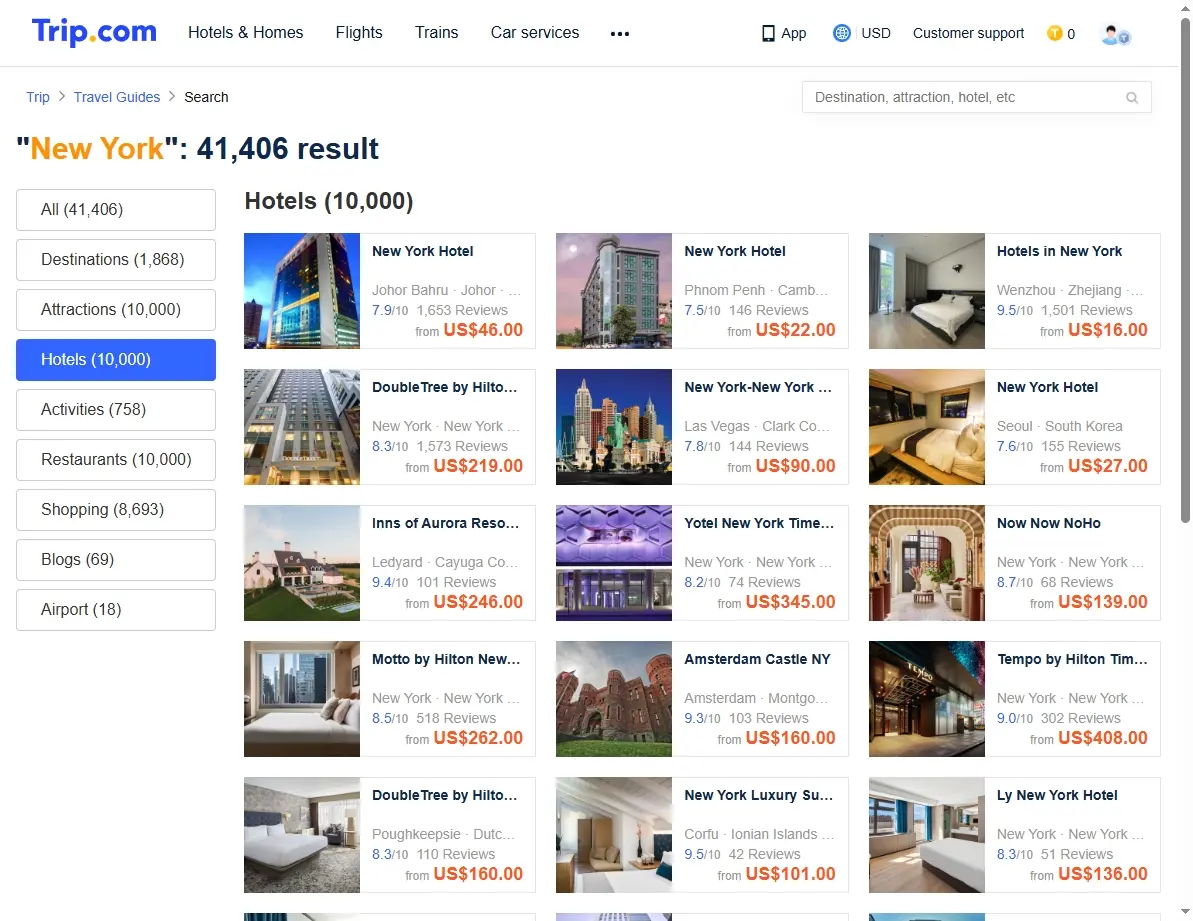Open Seoul New York Hotel photo
The height and width of the screenshot is (921, 1193).
pyautogui.click(x=927, y=427)
